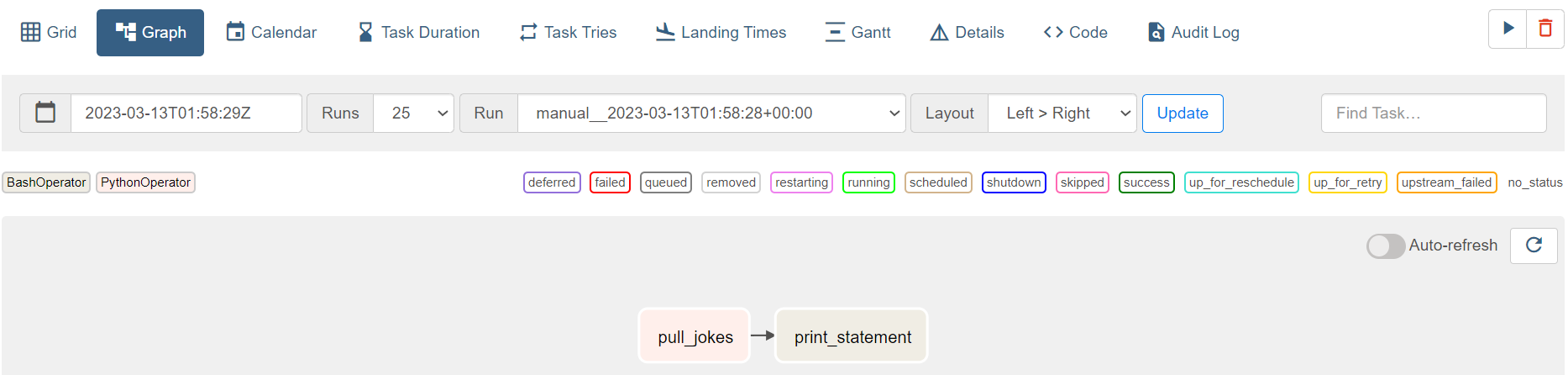Toggle the Auto-refresh switch
This screenshot has height=375, width=1568.
click(x=1385, y=246)
